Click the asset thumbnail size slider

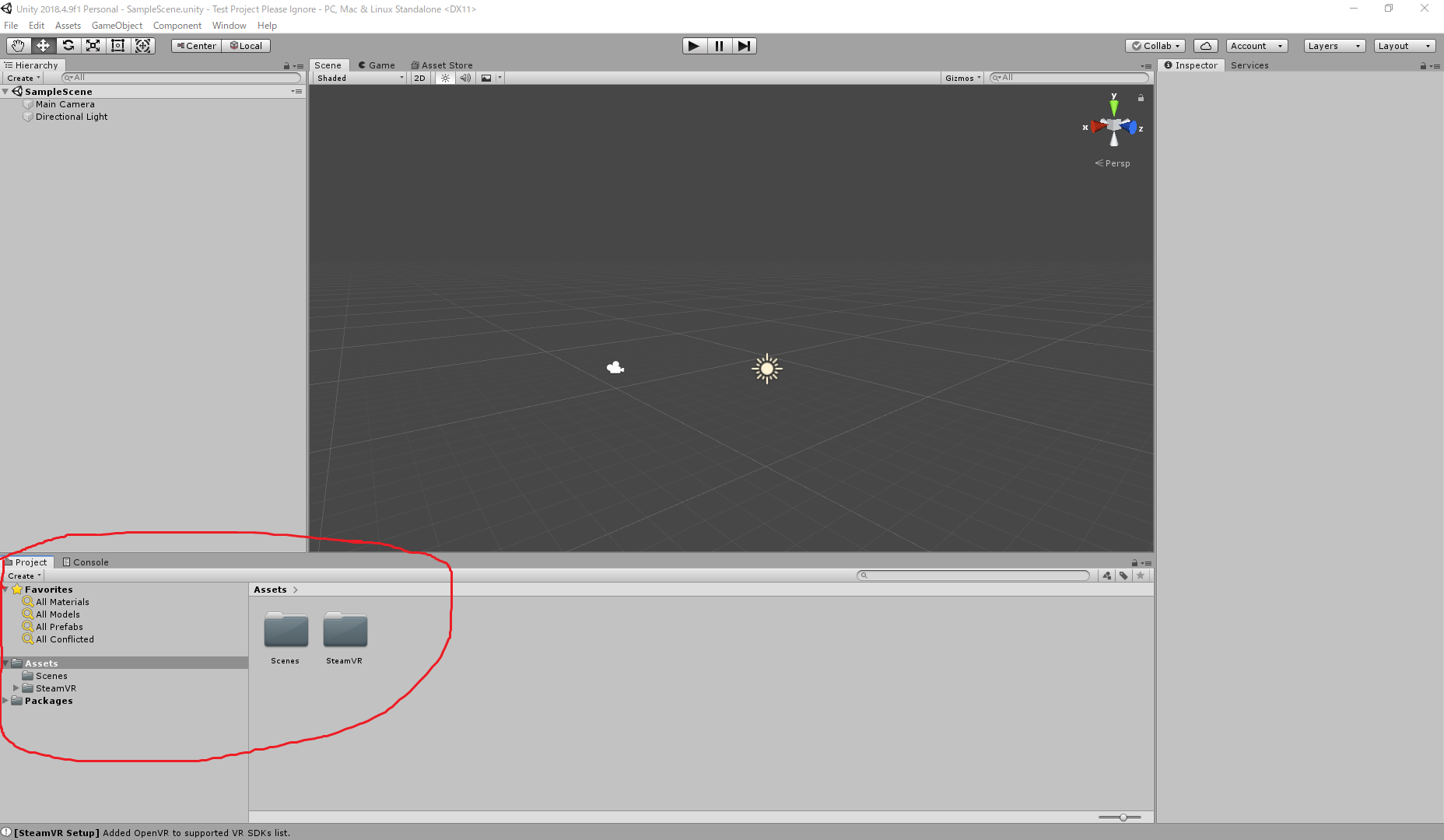pyautogui.click(x=1123, y=817)
